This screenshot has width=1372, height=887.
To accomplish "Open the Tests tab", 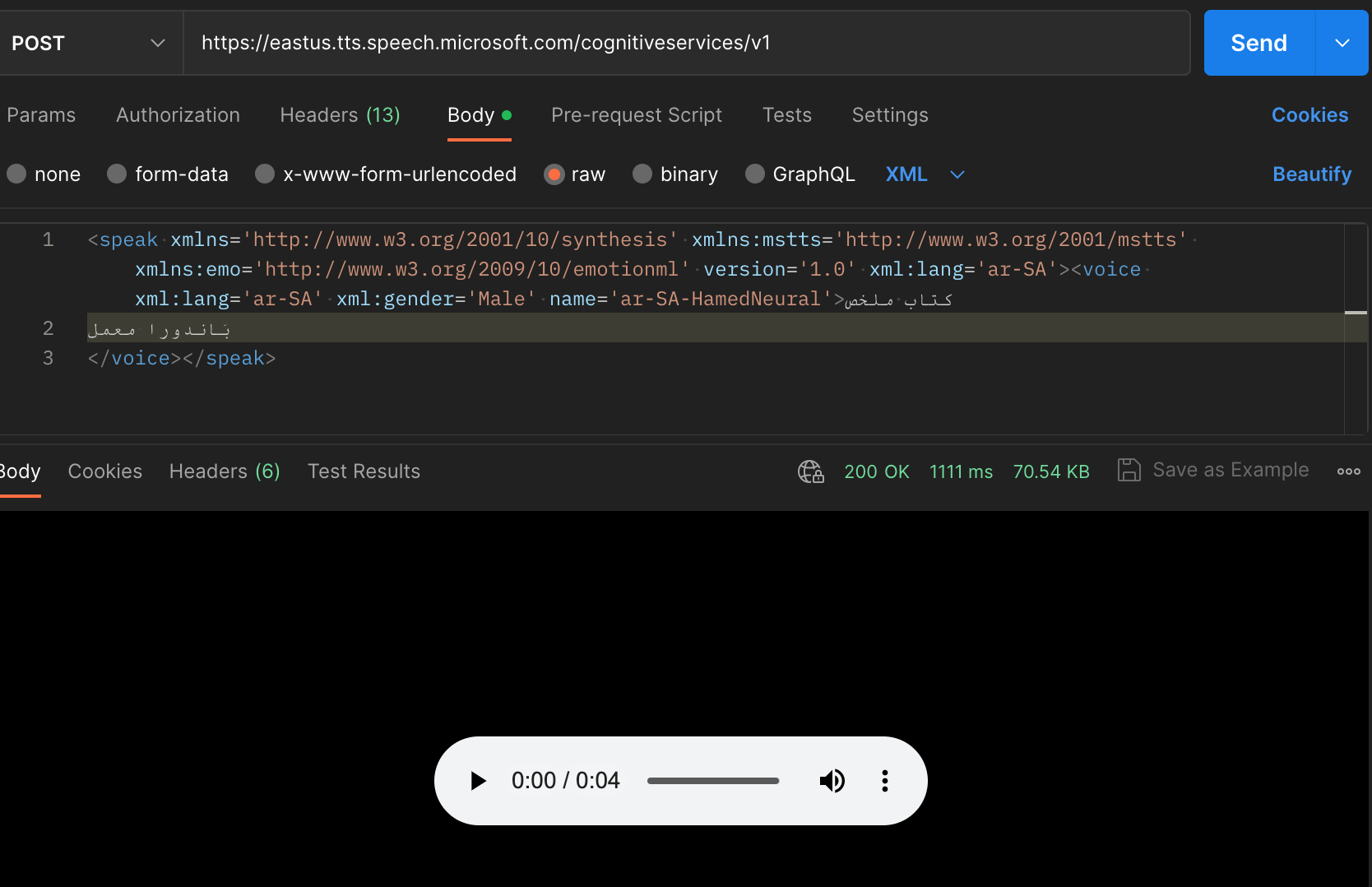I will 786,115.
